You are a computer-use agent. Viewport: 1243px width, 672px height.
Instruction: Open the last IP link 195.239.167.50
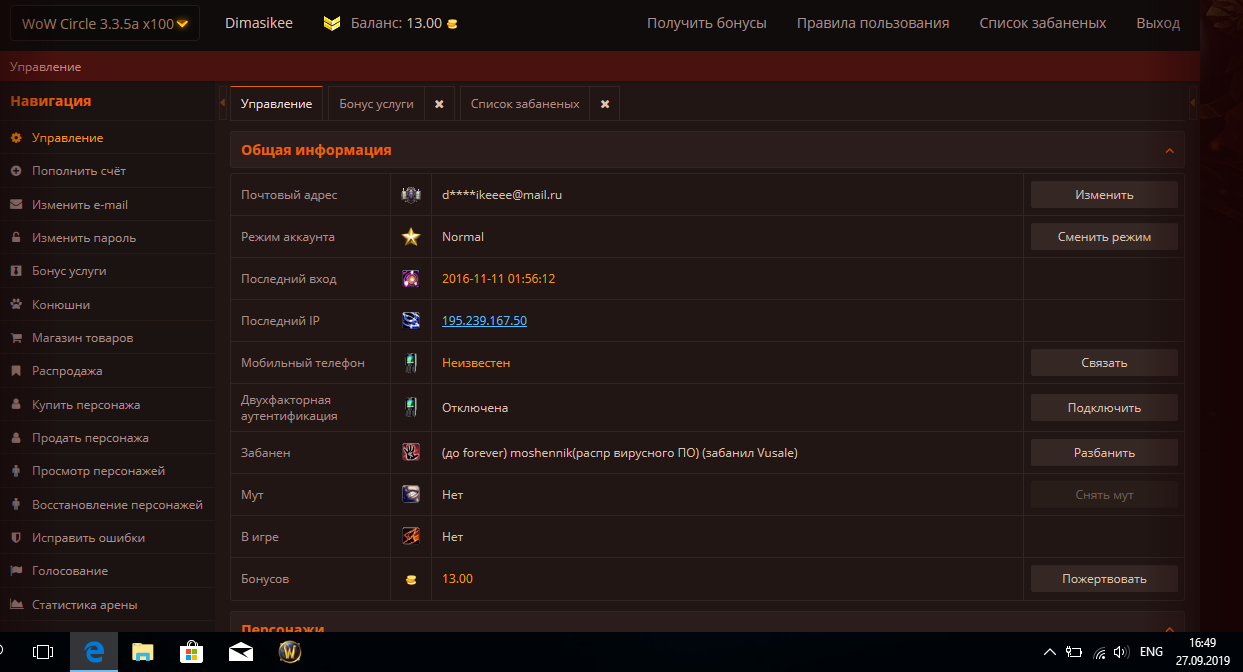click(x=484, y=321)
